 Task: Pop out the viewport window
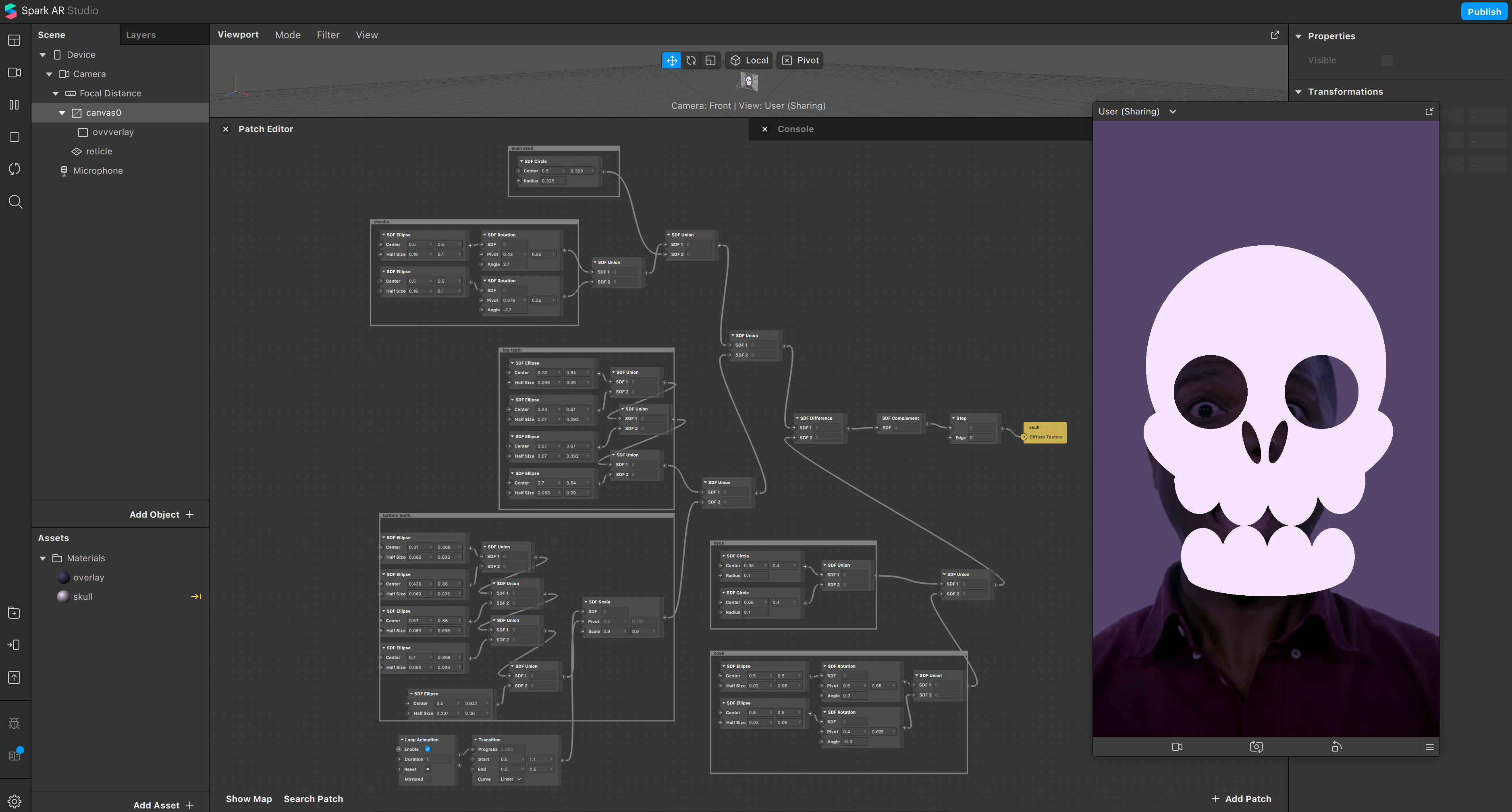pyautogui.click(x=1274, y=35)
